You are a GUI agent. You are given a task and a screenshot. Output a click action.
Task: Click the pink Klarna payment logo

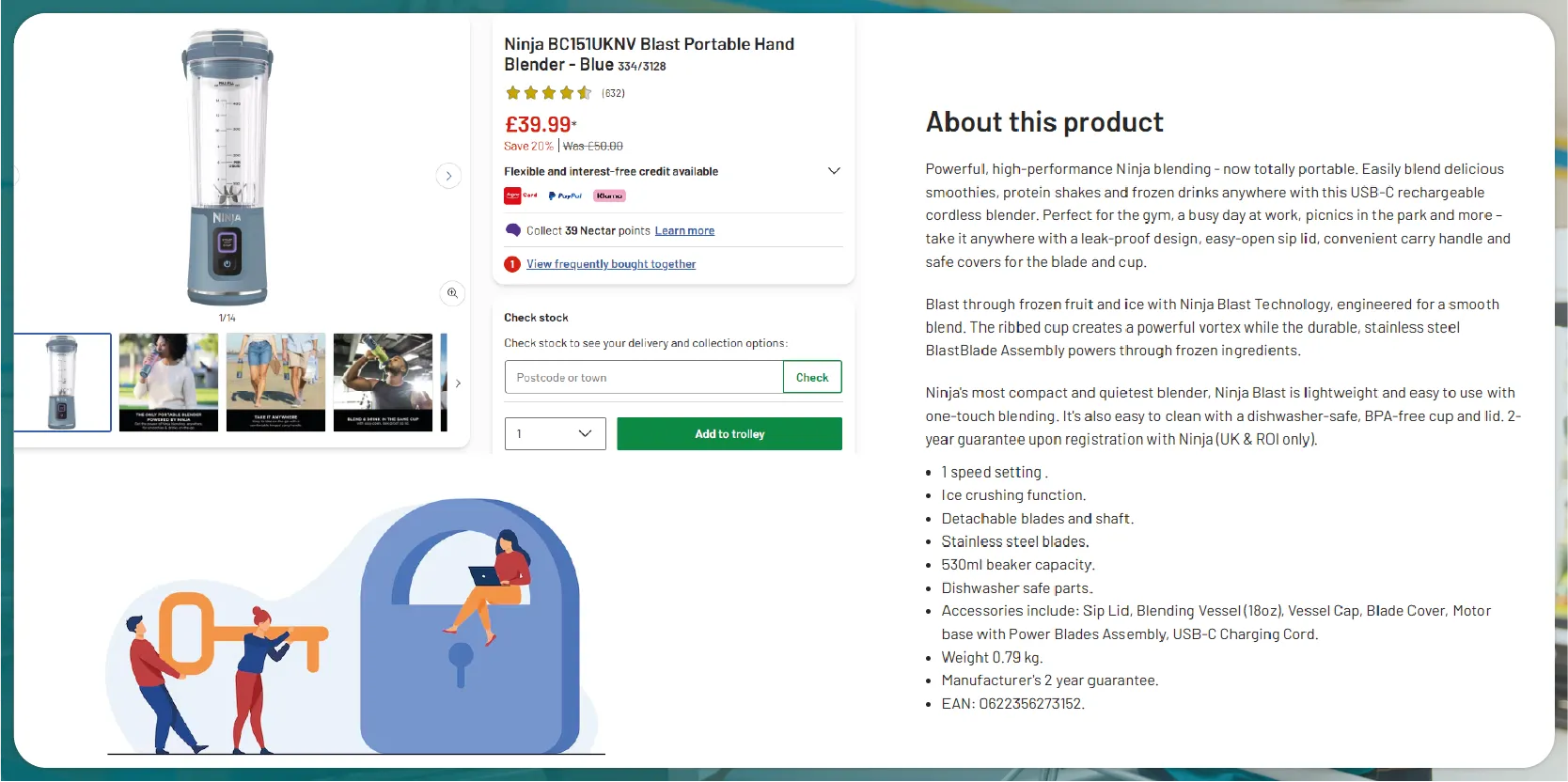[609, 195]
